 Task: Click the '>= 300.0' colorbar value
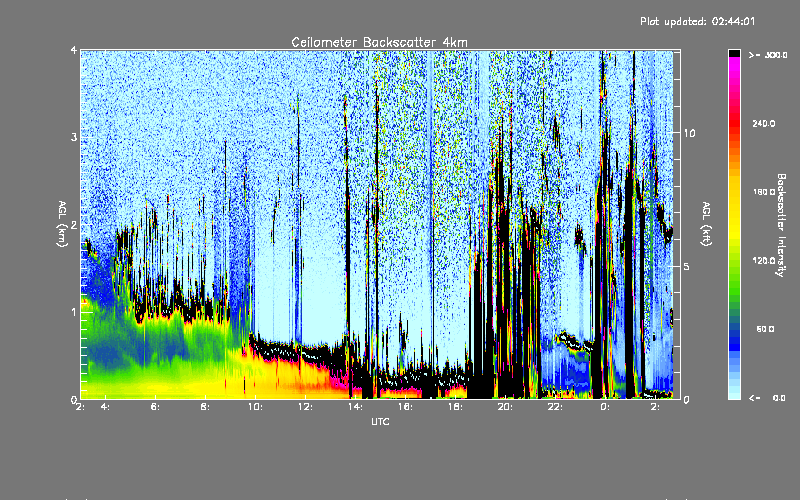[768, 55]
